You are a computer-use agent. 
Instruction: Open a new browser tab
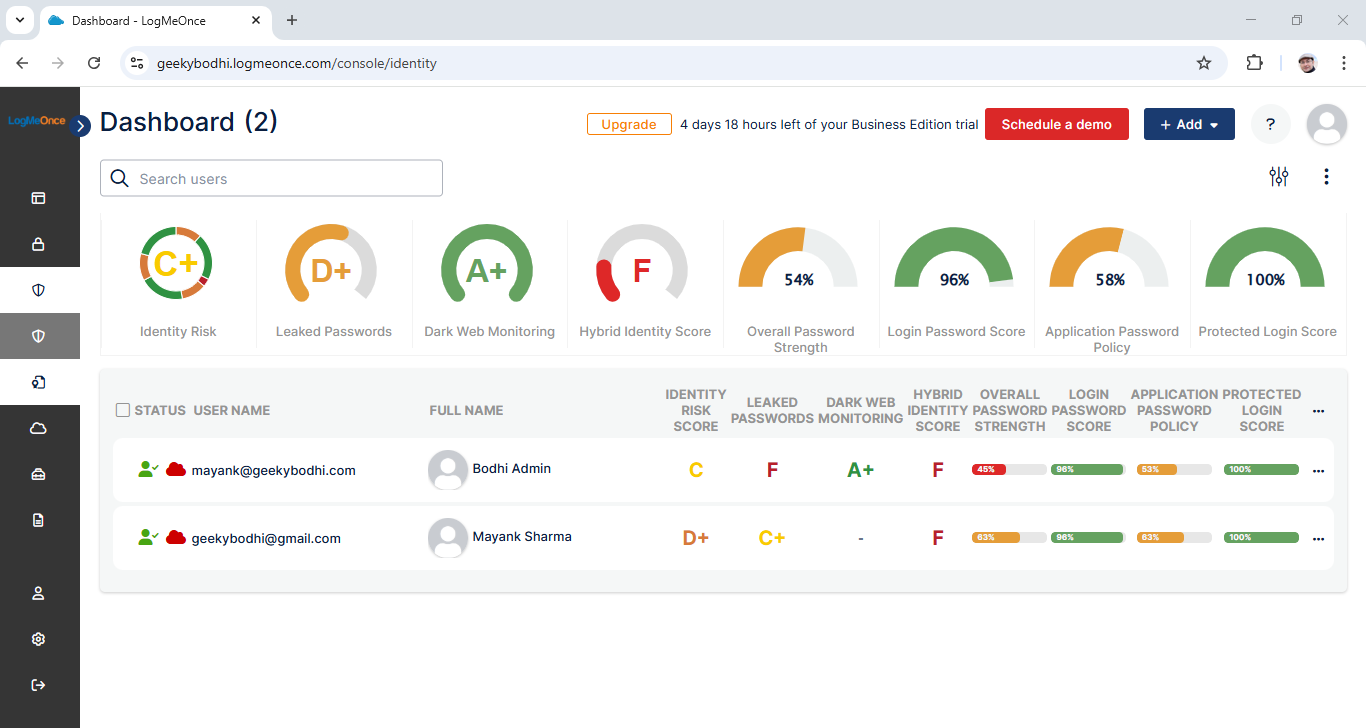click(x=292, y=20)
